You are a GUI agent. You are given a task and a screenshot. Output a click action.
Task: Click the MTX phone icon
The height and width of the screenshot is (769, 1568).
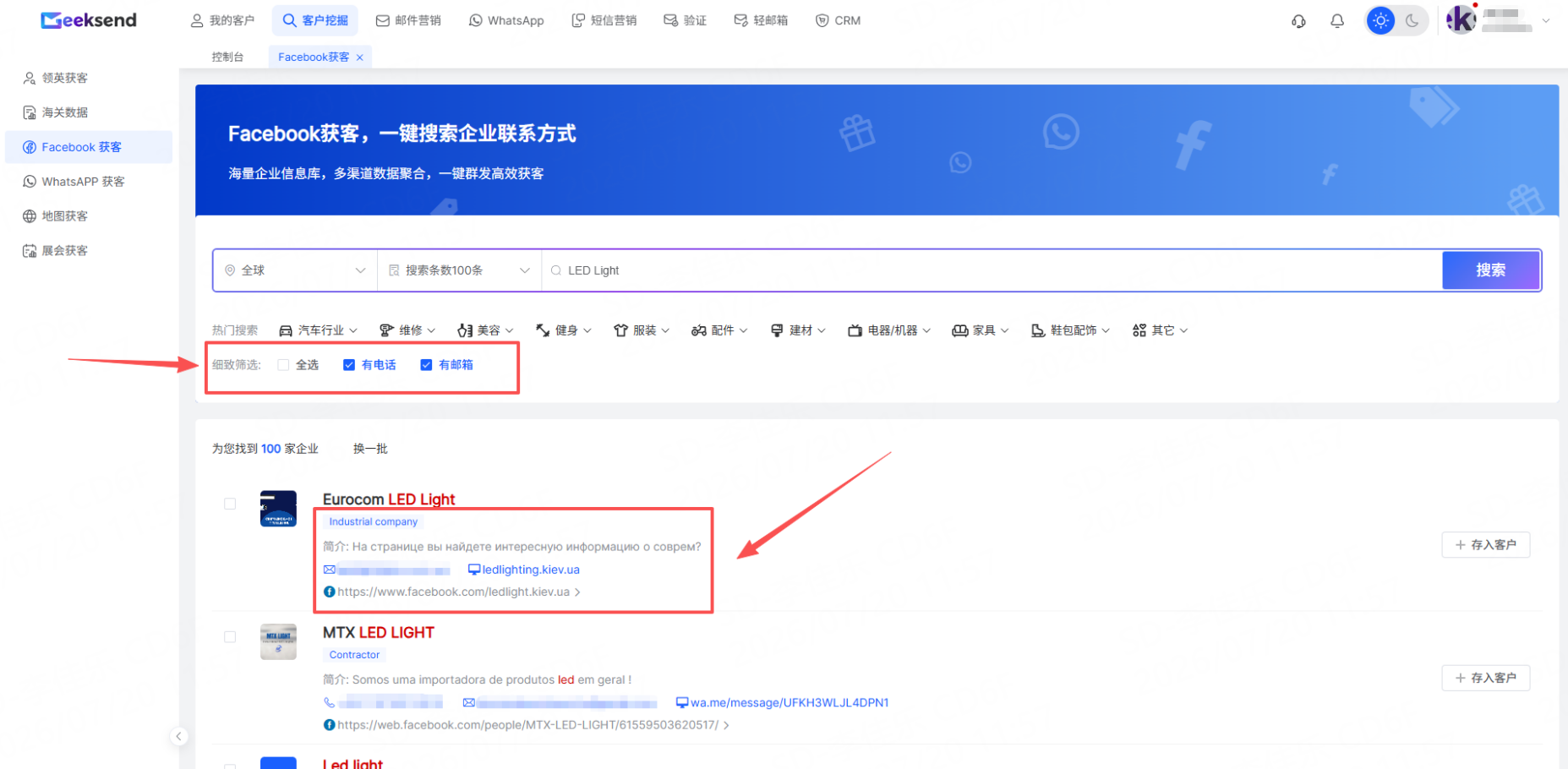330,702
